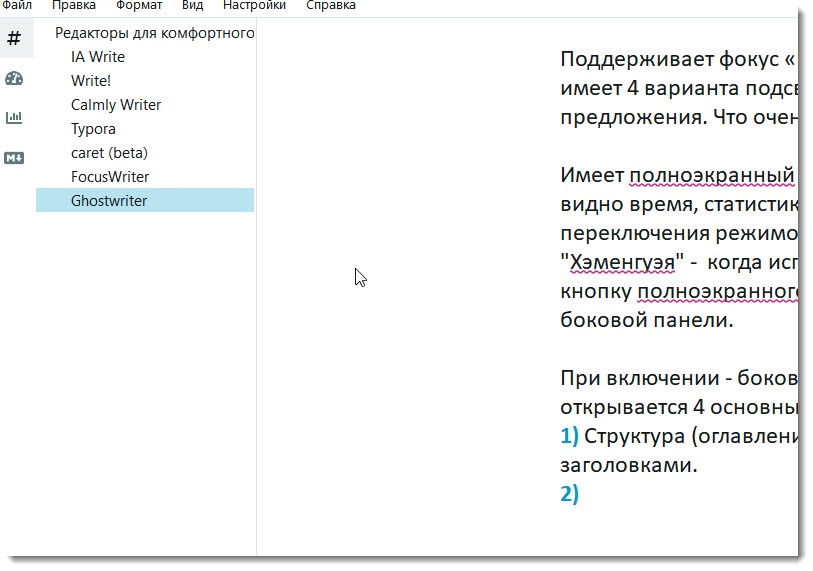813x571 pixels.
Task: Open the Markdown cheat sheet icon
Action: pyautogui.click(x=14, y=158)
